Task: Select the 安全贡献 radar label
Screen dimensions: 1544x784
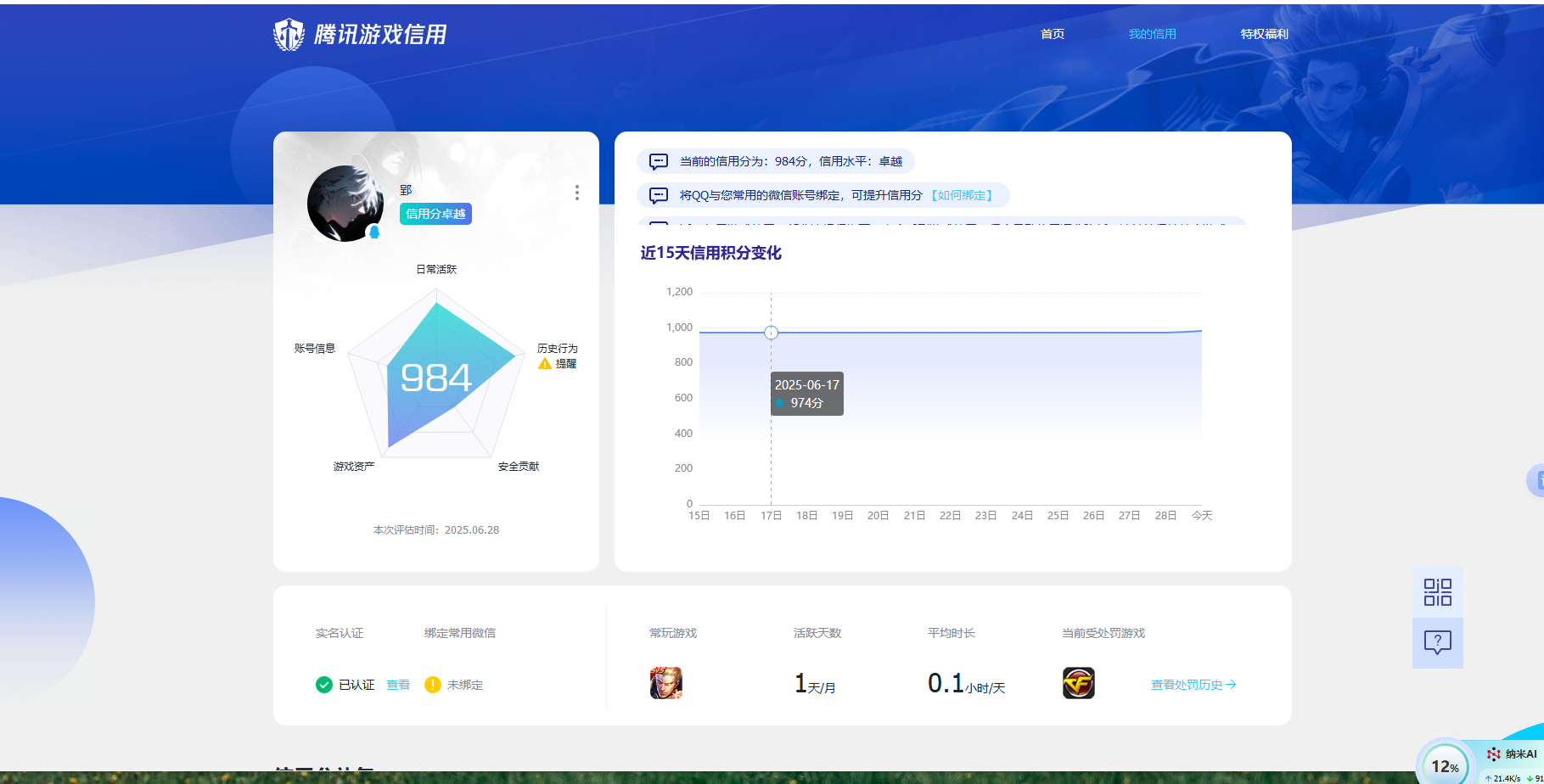Action: click(x=519, y=466)
